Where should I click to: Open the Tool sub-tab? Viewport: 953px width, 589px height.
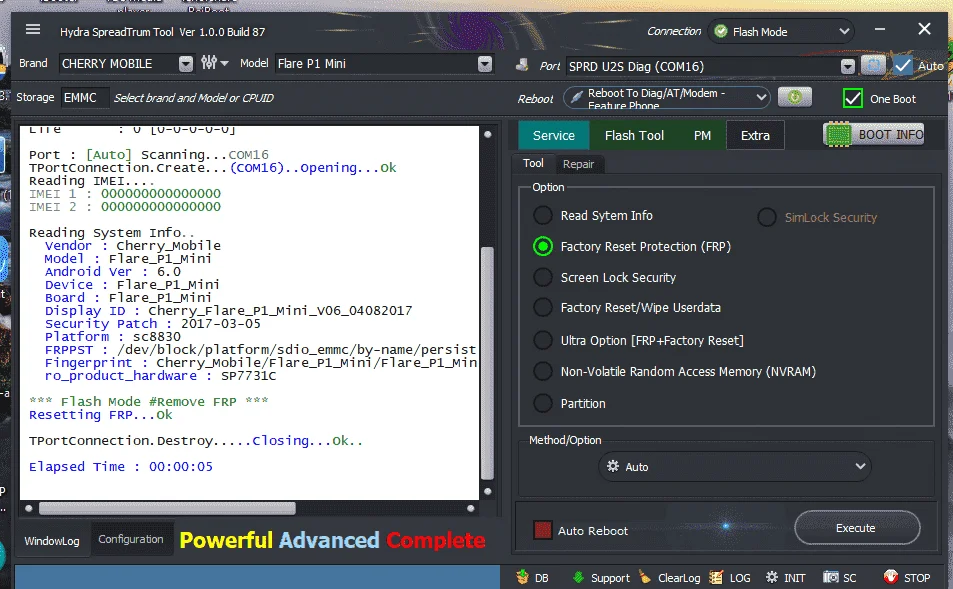[533, 163]
